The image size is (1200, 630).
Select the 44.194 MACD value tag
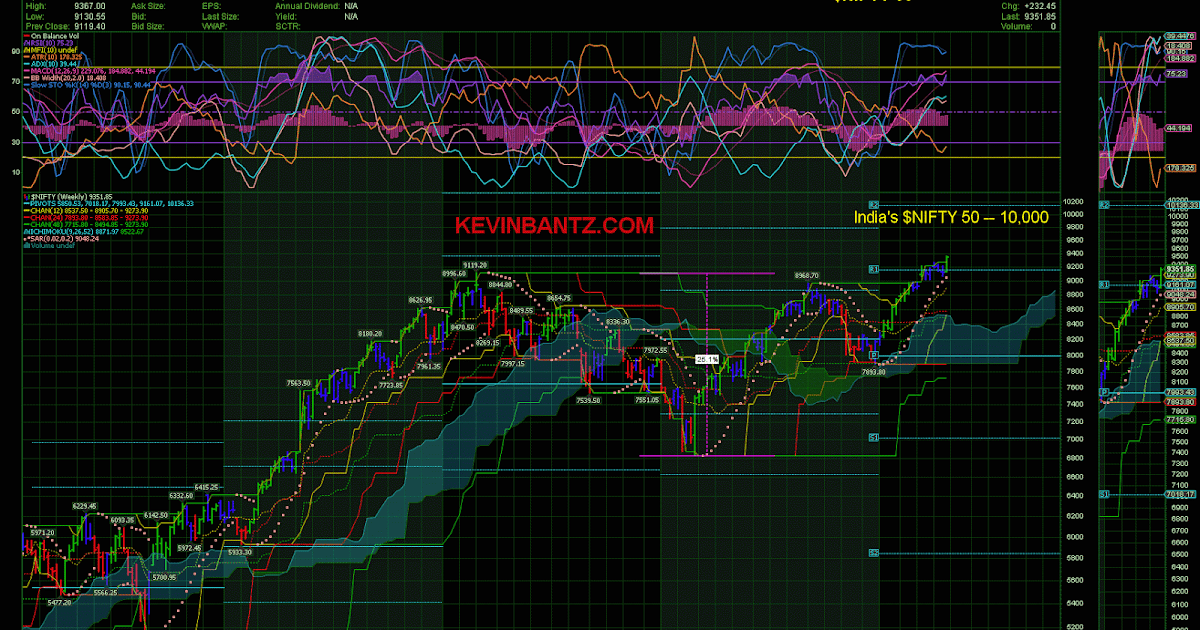[x=1180, y=129]
